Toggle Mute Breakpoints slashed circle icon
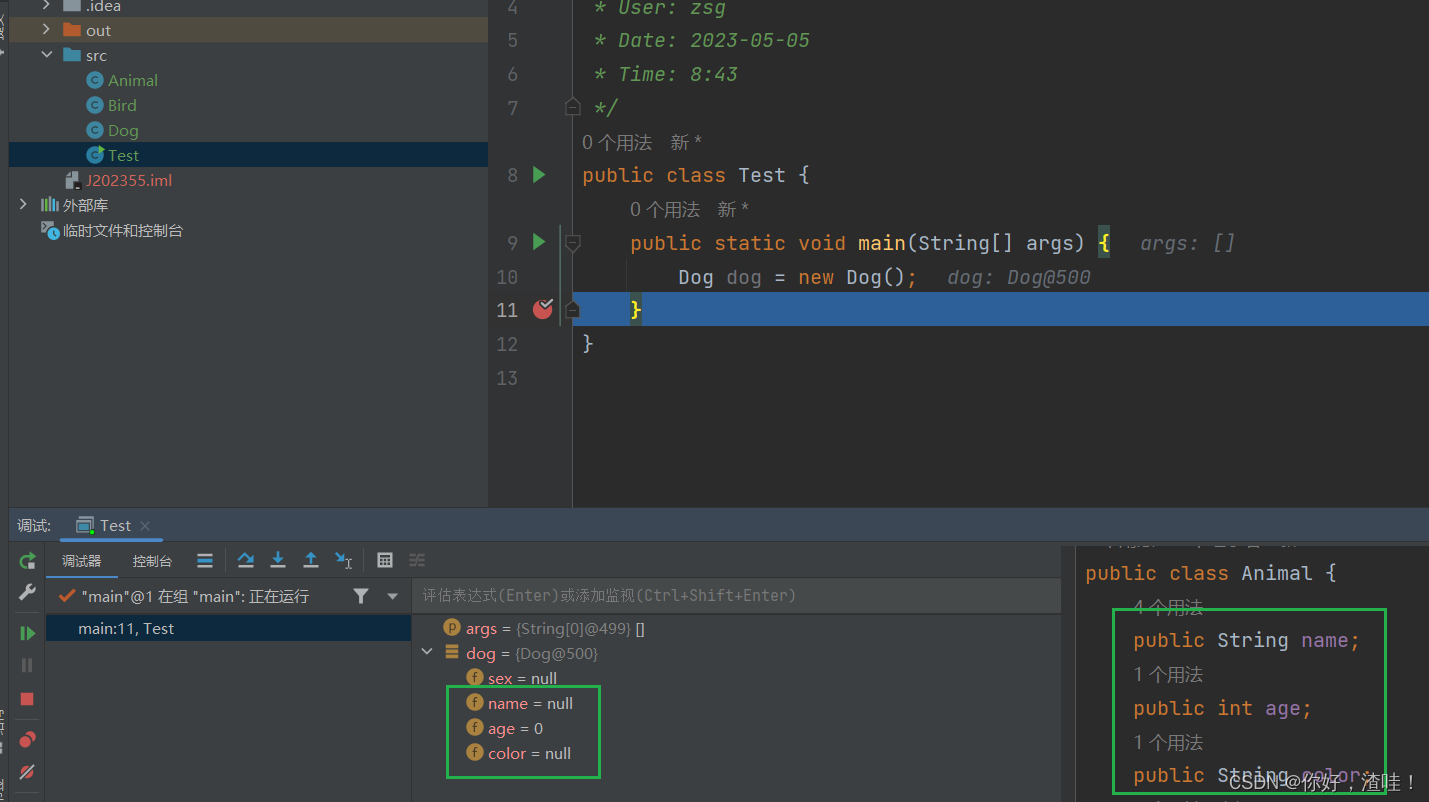The width and height of the screenshot is (1429, 802). point(28,772)
